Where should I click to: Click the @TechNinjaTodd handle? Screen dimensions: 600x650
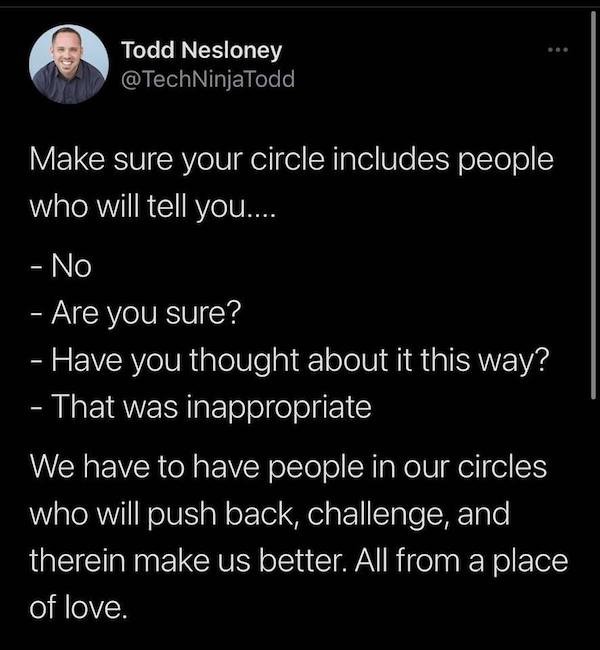[x=208, y=79]
